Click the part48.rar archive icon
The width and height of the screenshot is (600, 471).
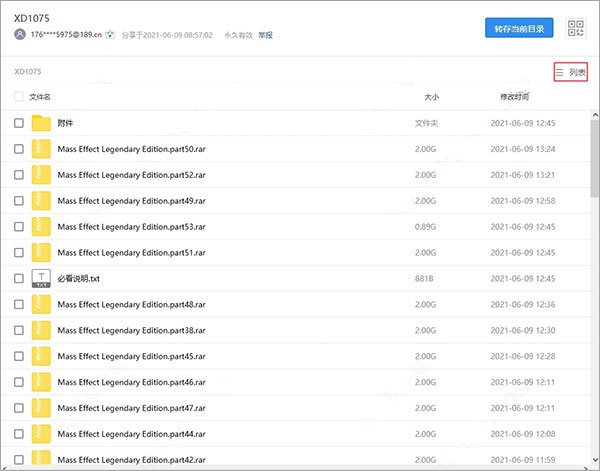41,305
